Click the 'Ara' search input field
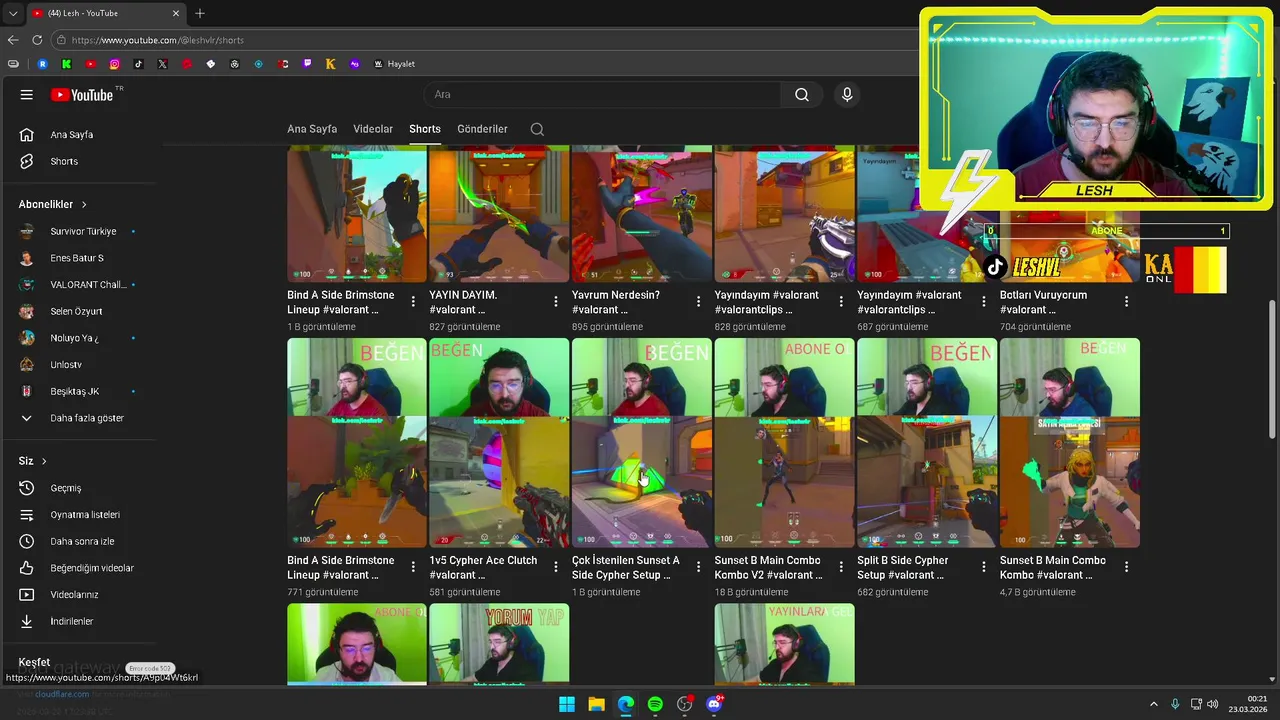1280x720 pixels. (603, 95)
